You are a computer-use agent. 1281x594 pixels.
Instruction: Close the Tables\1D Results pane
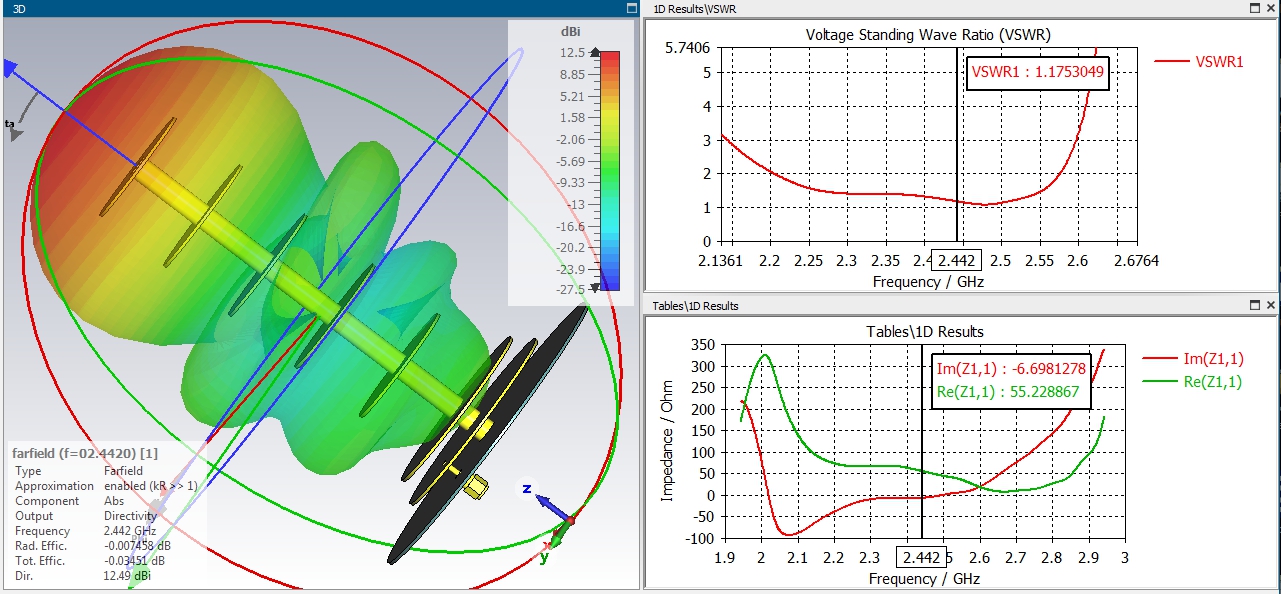(x=1271, y=305)
